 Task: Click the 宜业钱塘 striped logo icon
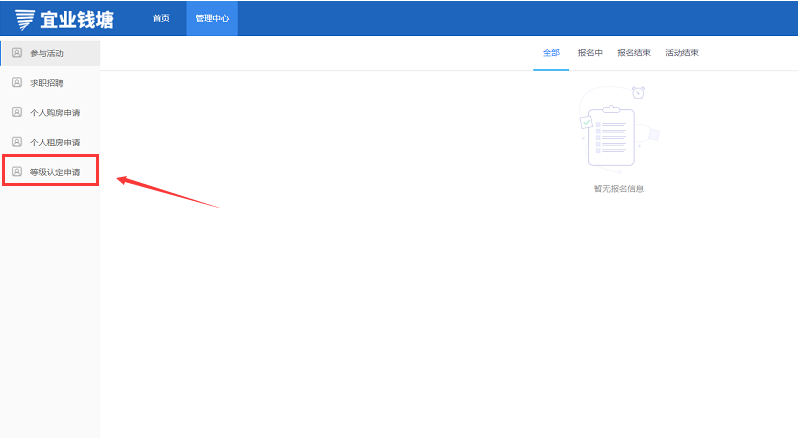click(x=24, y=19)
